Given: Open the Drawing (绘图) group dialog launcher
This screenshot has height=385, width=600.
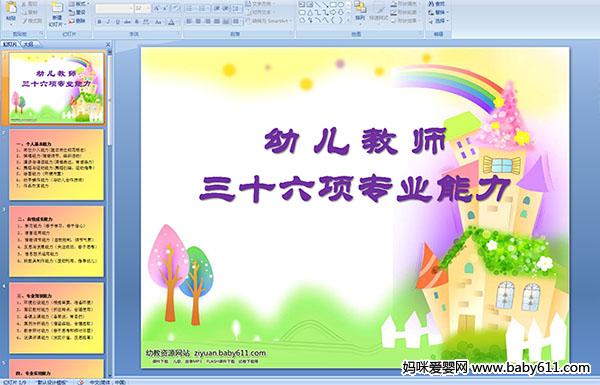Looking at the screenshot, I should (x=421, y=34).
